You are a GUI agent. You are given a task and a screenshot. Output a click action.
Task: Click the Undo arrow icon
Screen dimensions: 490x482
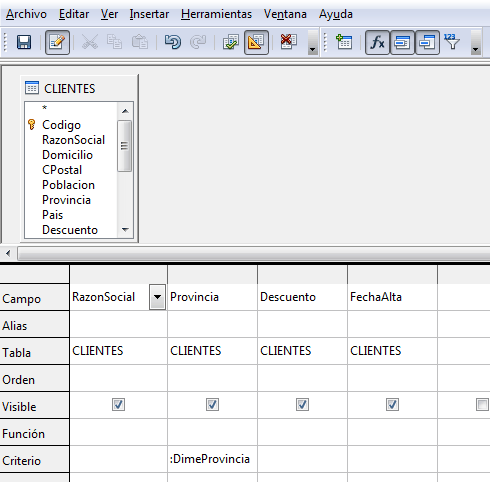click(173, 42)
